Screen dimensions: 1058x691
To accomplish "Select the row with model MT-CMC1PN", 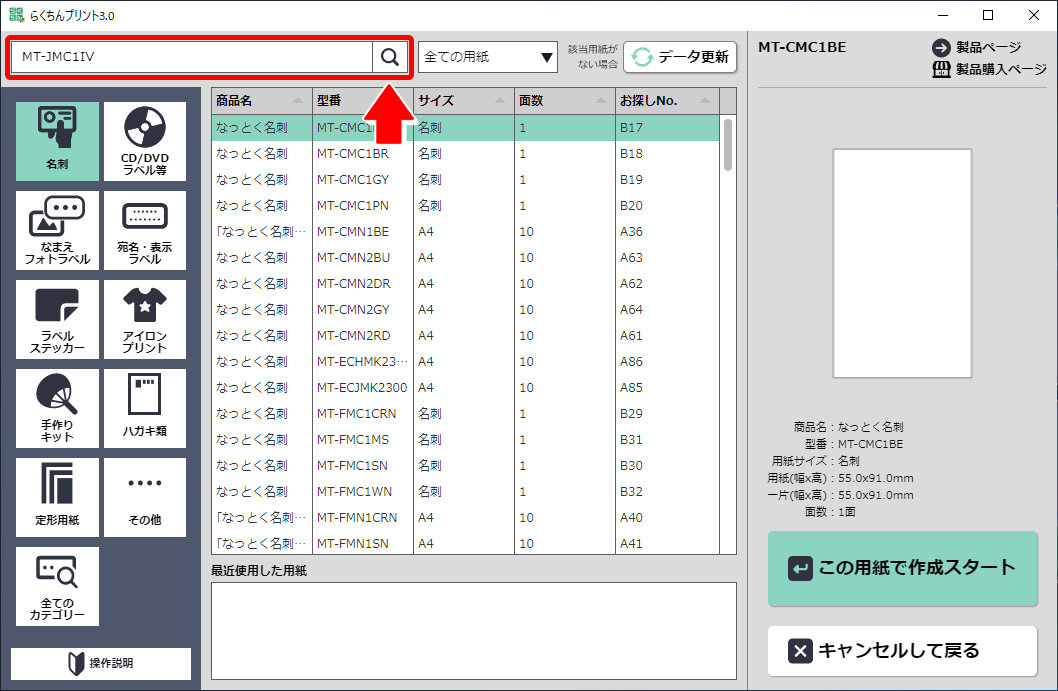I will point(466,206).
